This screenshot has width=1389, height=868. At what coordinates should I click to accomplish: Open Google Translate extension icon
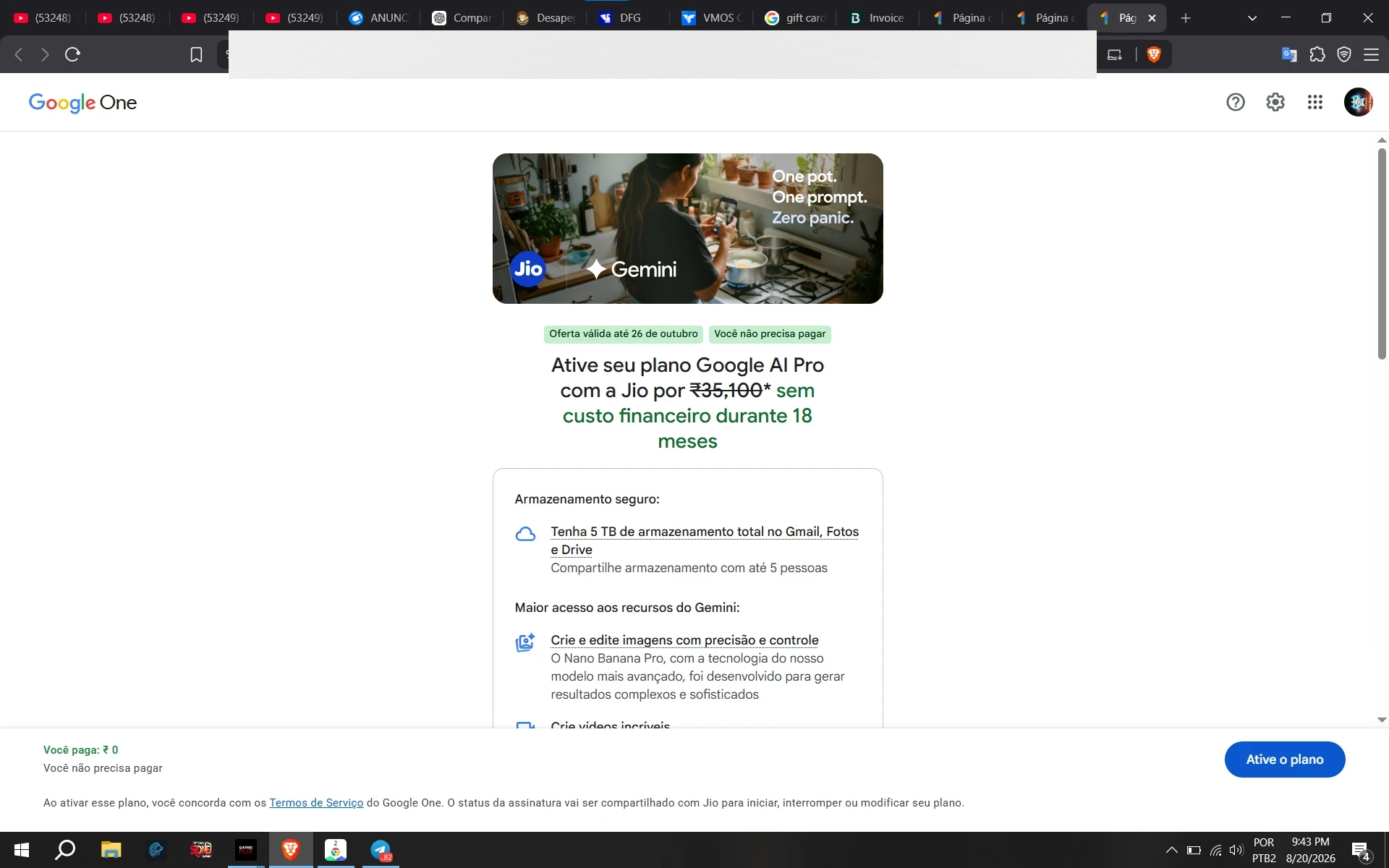(1289, 54)
